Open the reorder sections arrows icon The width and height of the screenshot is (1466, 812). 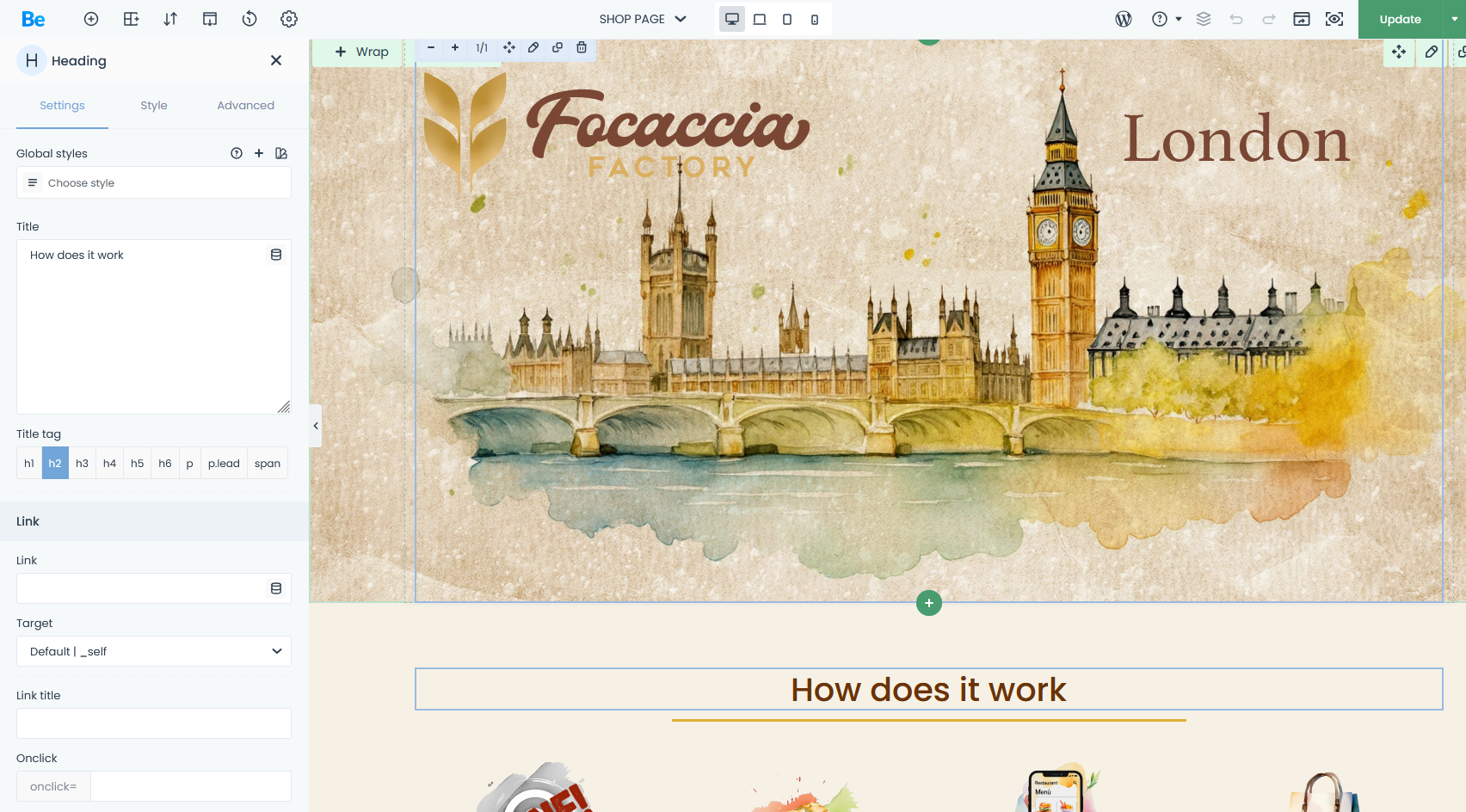coord(170,19)
